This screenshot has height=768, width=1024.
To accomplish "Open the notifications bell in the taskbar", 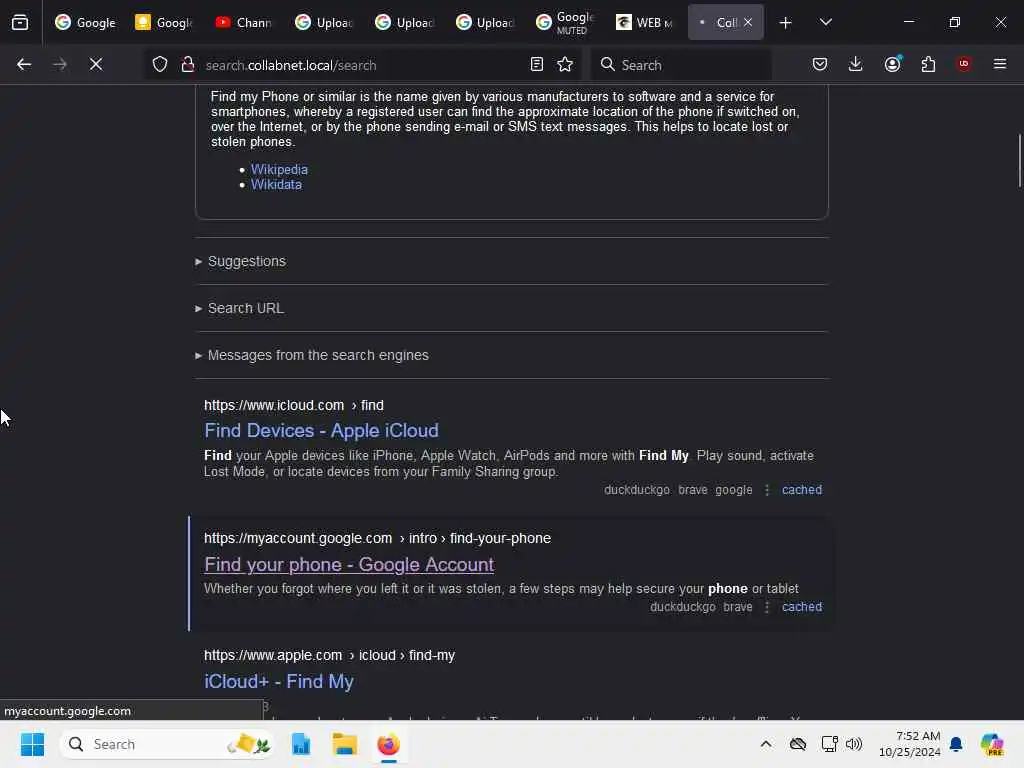I will point(956,744).
